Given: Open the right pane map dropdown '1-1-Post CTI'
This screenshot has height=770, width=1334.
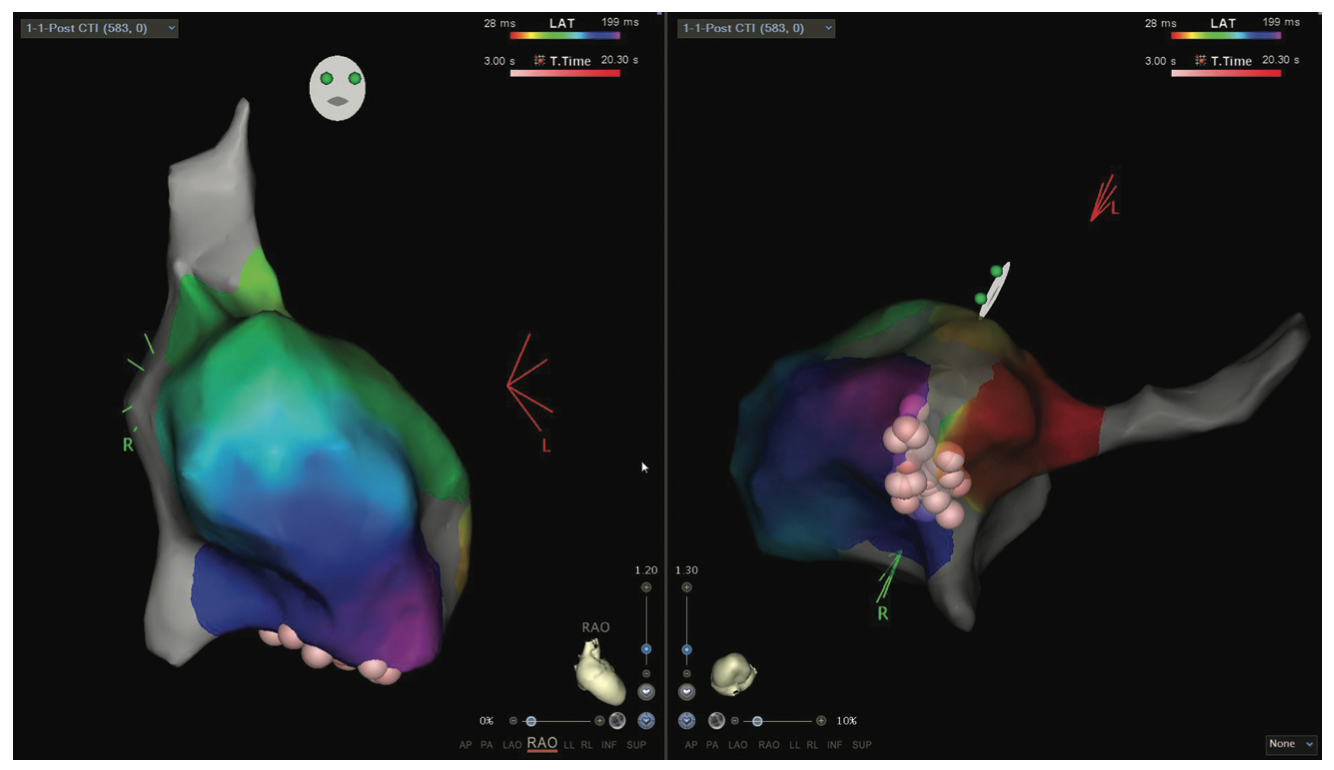Looking at the screenshot, I should click(756, 28).
